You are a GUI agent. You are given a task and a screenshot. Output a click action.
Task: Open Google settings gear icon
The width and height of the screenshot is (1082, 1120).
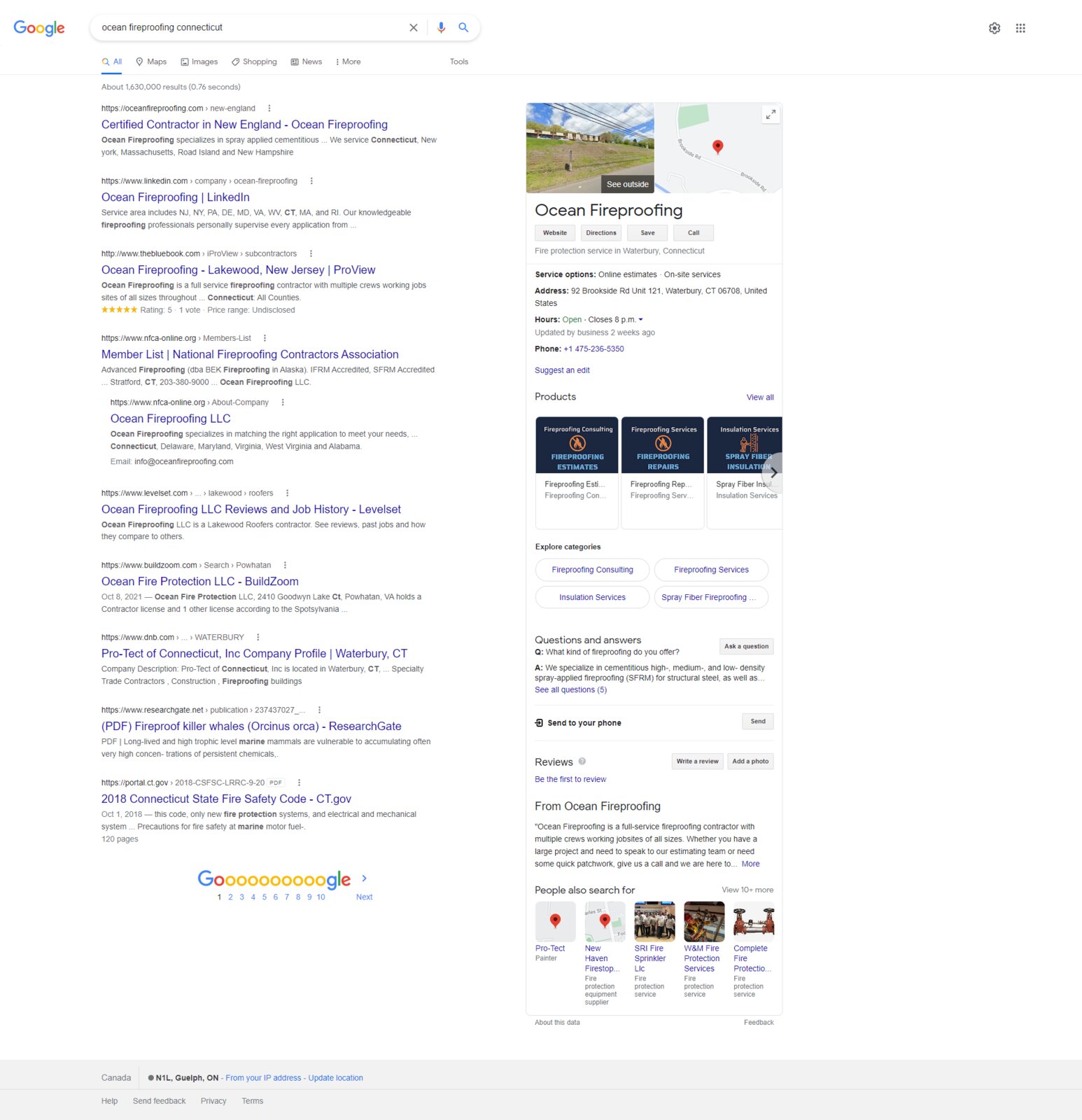click(995, 28)
